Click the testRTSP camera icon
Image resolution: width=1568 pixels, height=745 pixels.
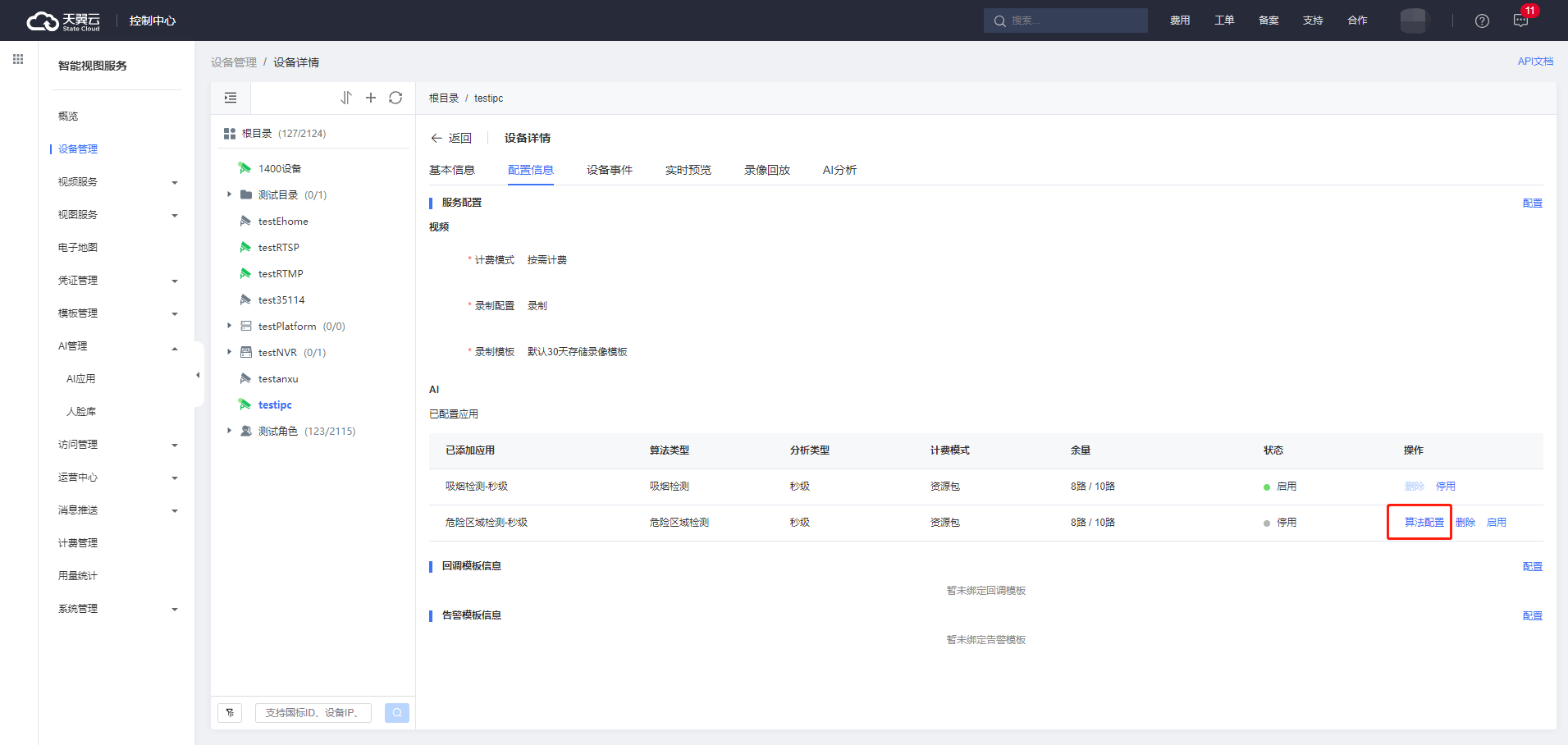[x=245, y=247]
